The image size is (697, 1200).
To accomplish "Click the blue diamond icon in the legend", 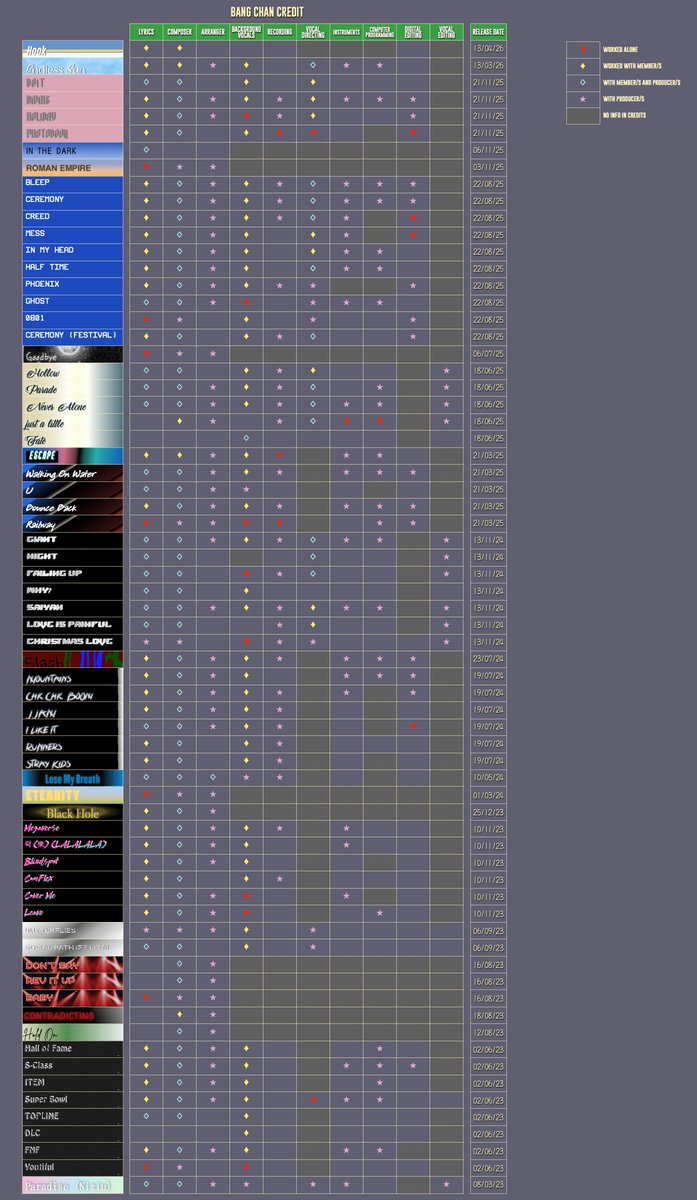I will click(582, 82).
